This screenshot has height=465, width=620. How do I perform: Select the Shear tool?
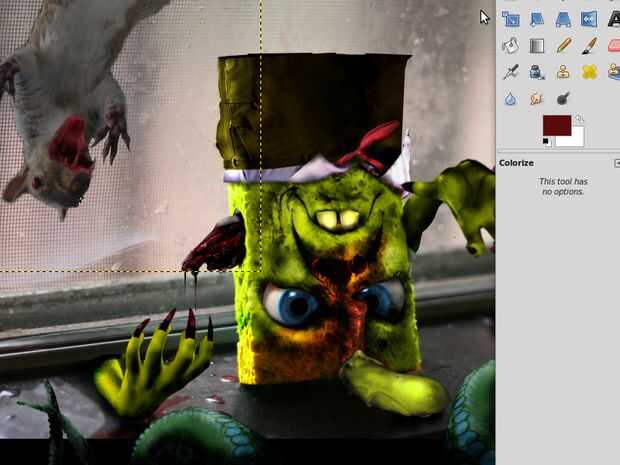coord(537,19)
